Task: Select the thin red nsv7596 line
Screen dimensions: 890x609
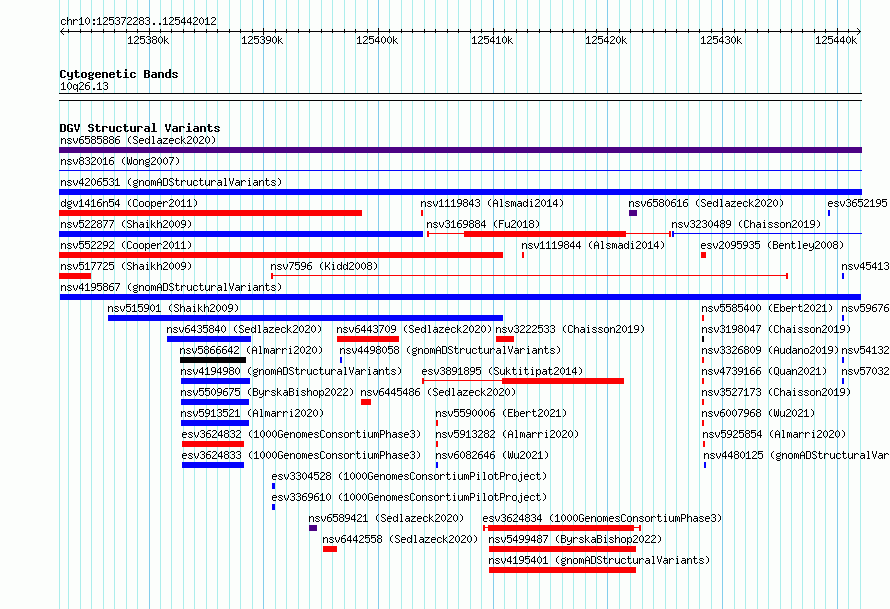Action: point(530,276)
